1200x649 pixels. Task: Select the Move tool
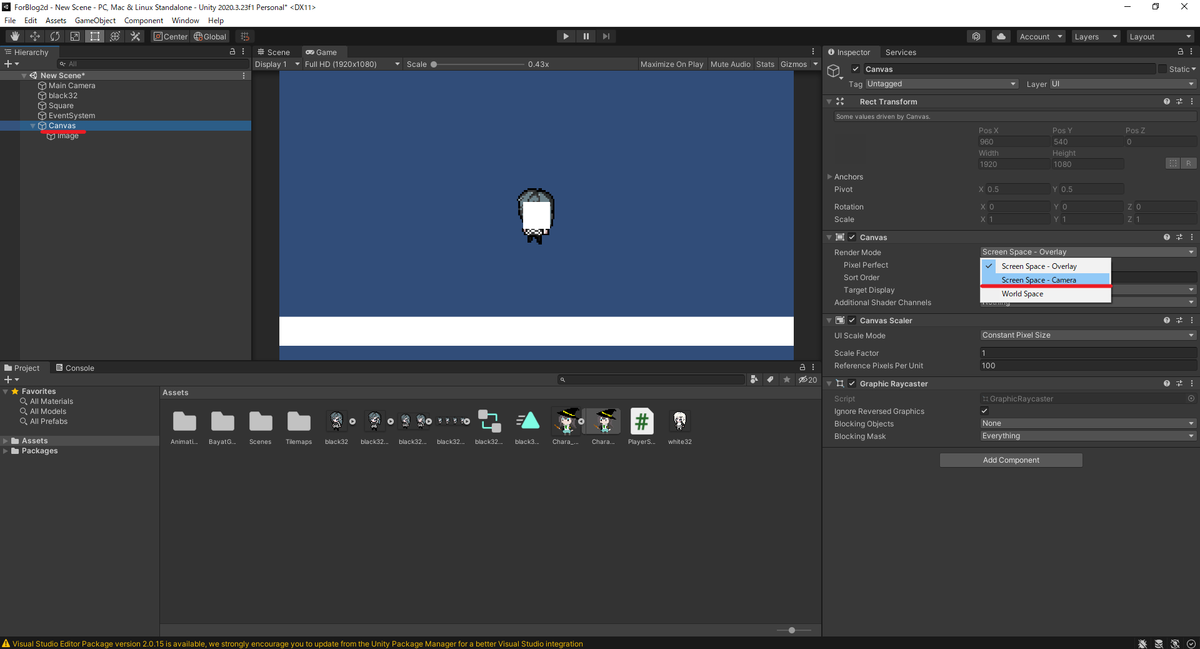click(x=35, y=36)
